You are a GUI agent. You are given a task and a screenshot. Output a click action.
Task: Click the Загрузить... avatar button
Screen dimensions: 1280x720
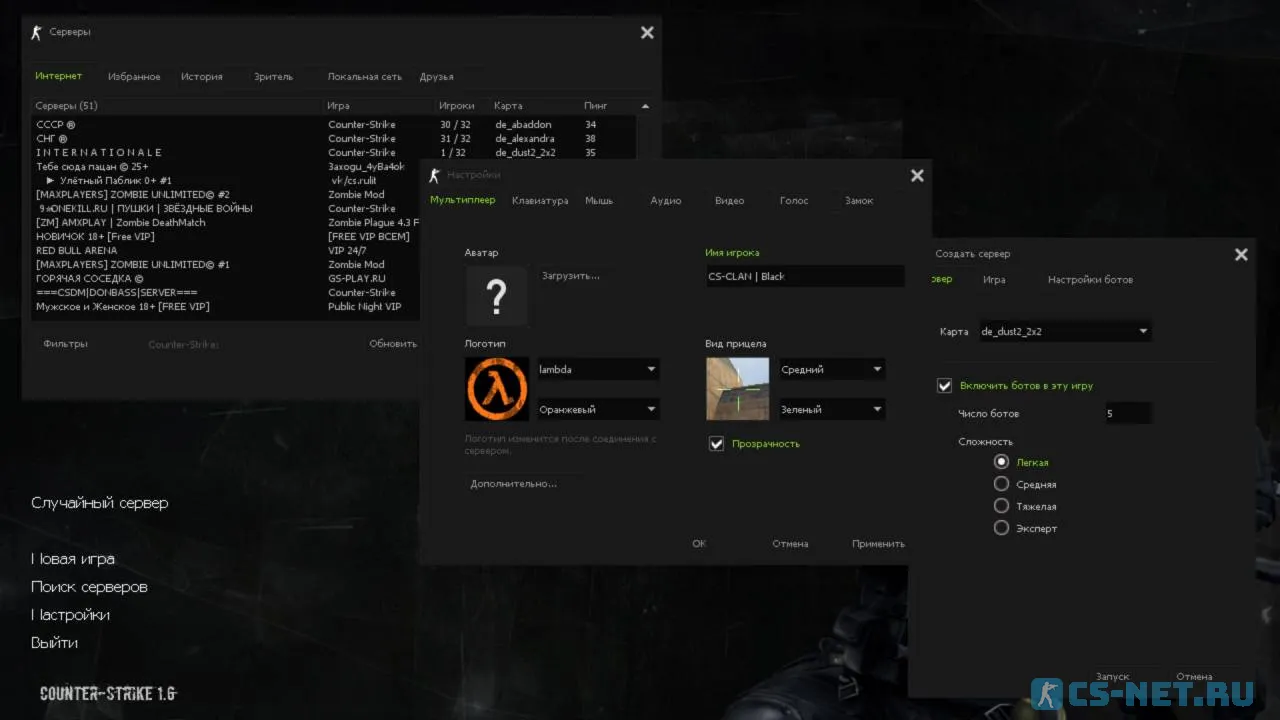571,275
